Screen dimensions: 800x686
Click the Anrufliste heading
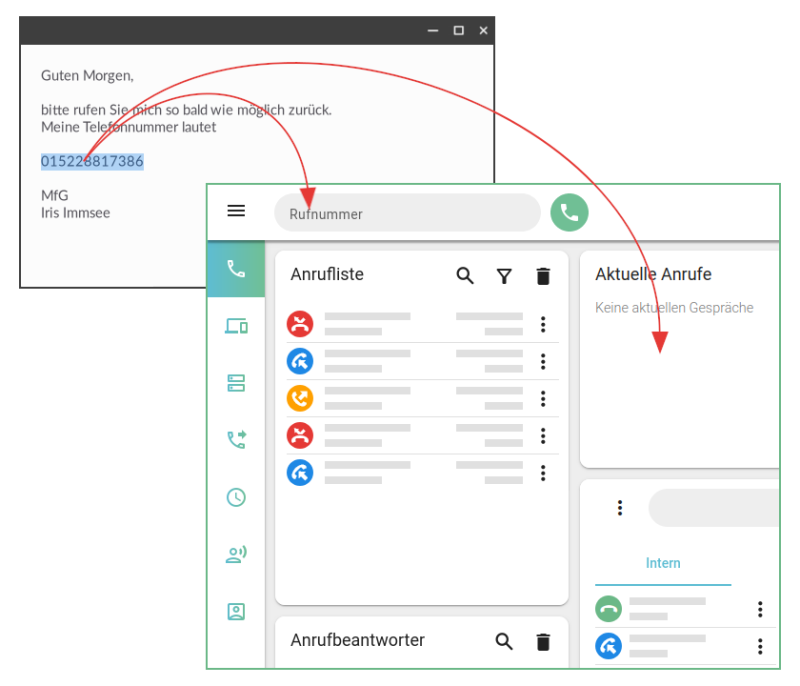(x=327, y=274)
